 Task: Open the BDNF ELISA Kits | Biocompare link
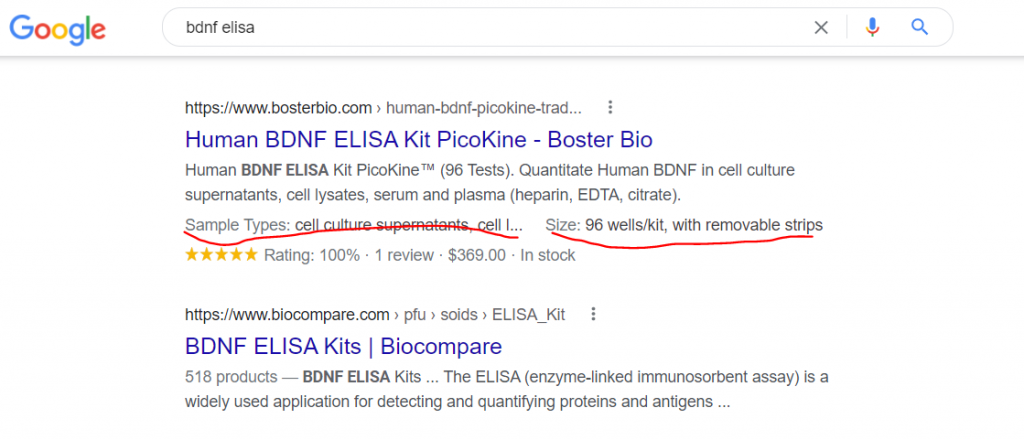pyautogui.click(x=344, y=346)
